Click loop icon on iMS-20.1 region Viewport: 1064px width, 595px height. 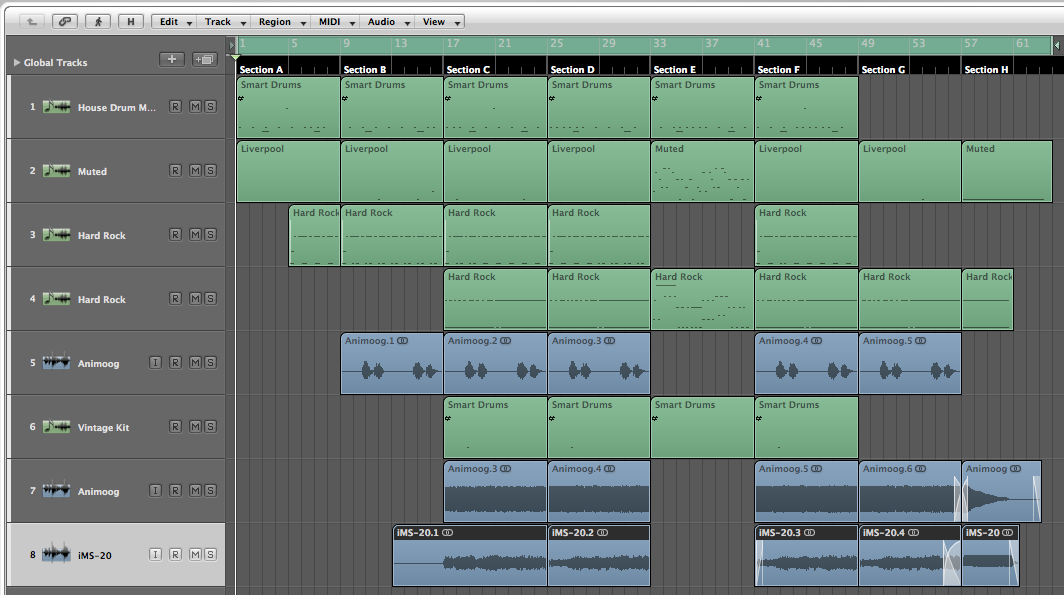(x=447, y=533)
